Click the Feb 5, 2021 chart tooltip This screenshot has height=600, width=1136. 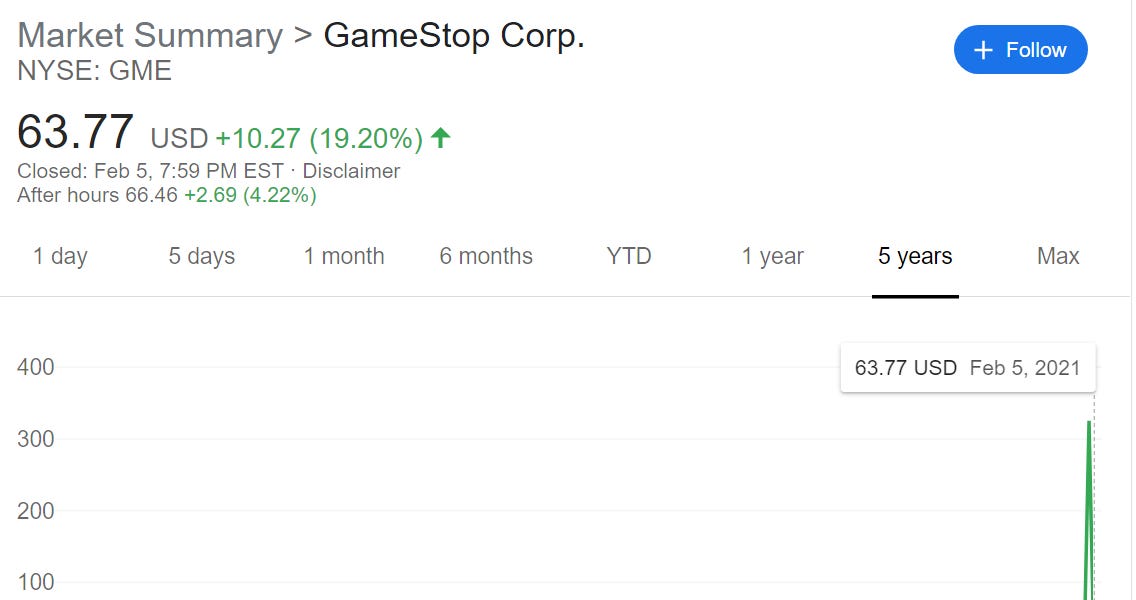click(x=968, y=368)
